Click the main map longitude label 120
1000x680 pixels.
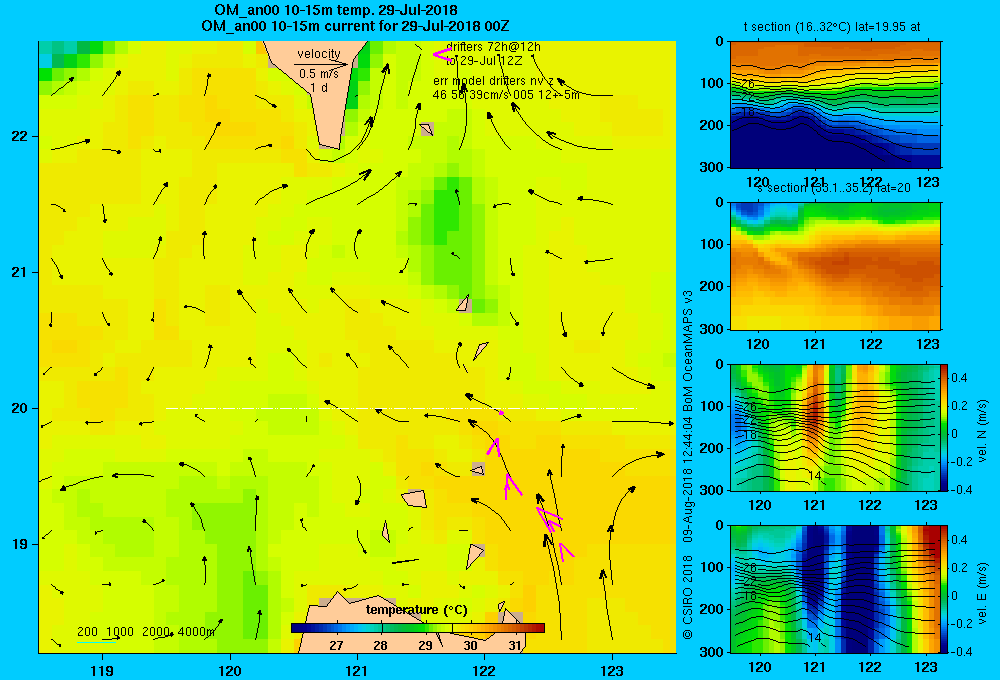[x=230, y=670]
